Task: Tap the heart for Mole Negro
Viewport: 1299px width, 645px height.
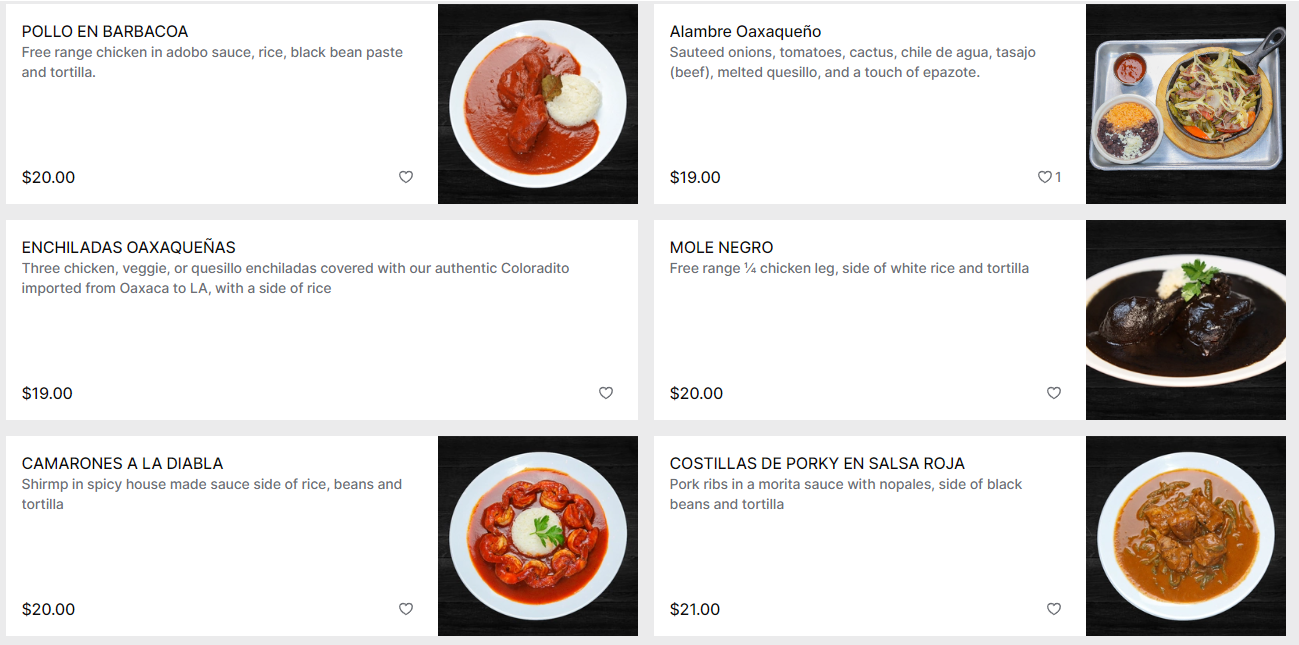Action: tap(1054, 393)
